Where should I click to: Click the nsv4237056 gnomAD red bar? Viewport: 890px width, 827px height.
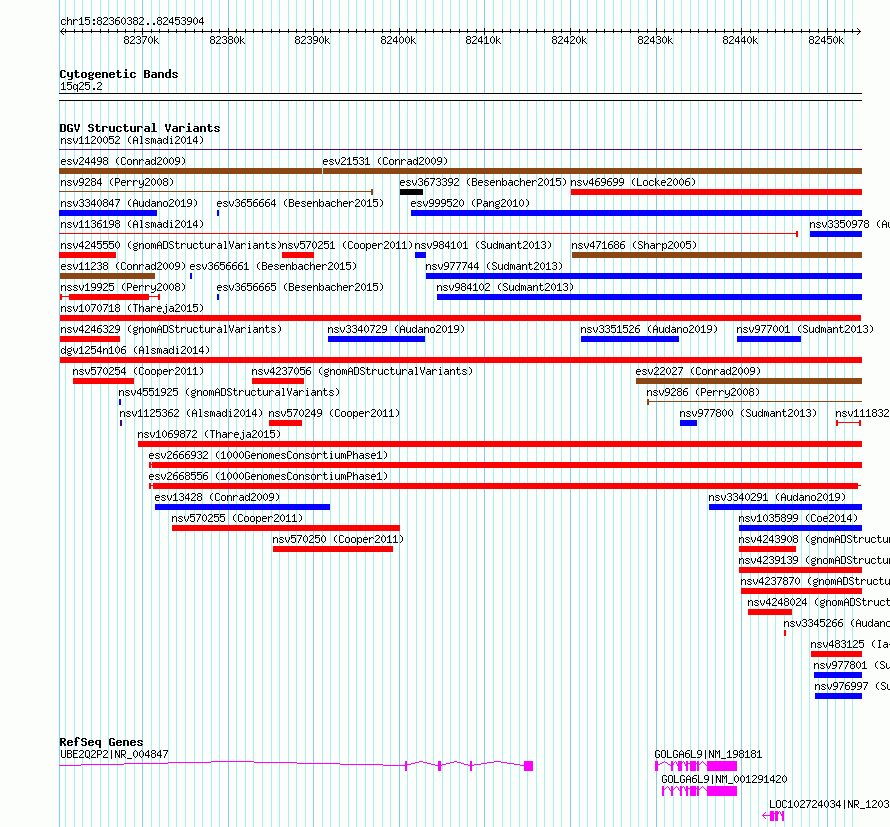(x=278, y=381)
